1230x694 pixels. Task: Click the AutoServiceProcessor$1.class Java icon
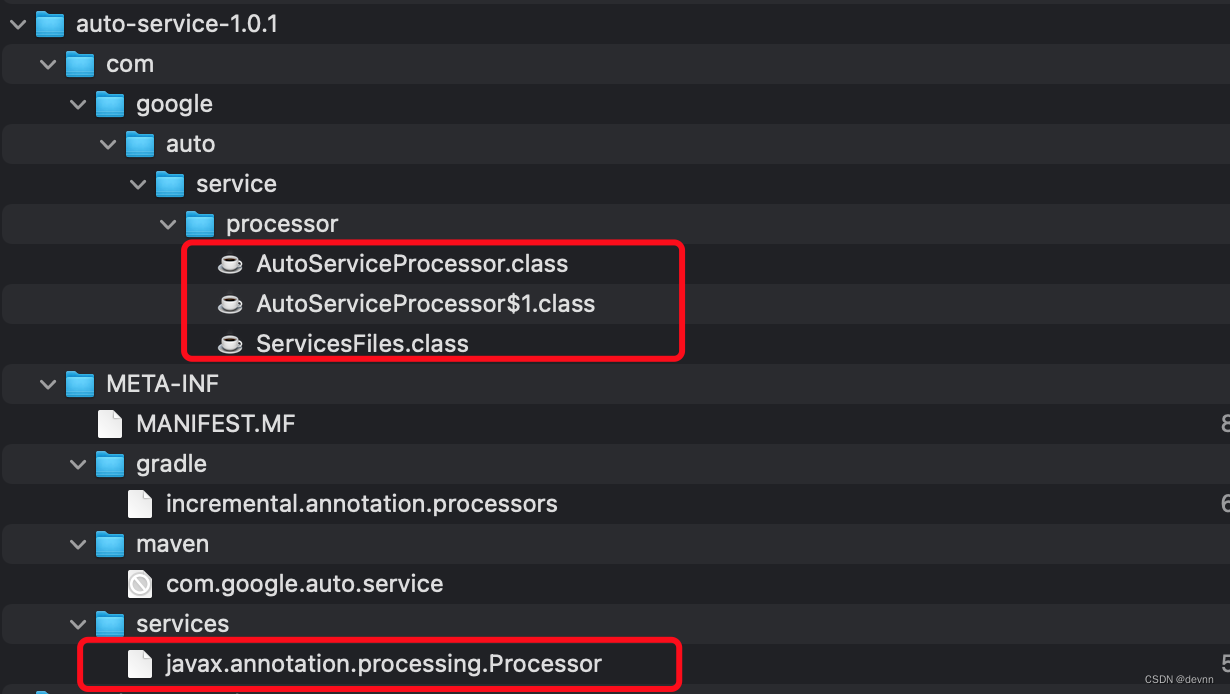coord(230,304)
